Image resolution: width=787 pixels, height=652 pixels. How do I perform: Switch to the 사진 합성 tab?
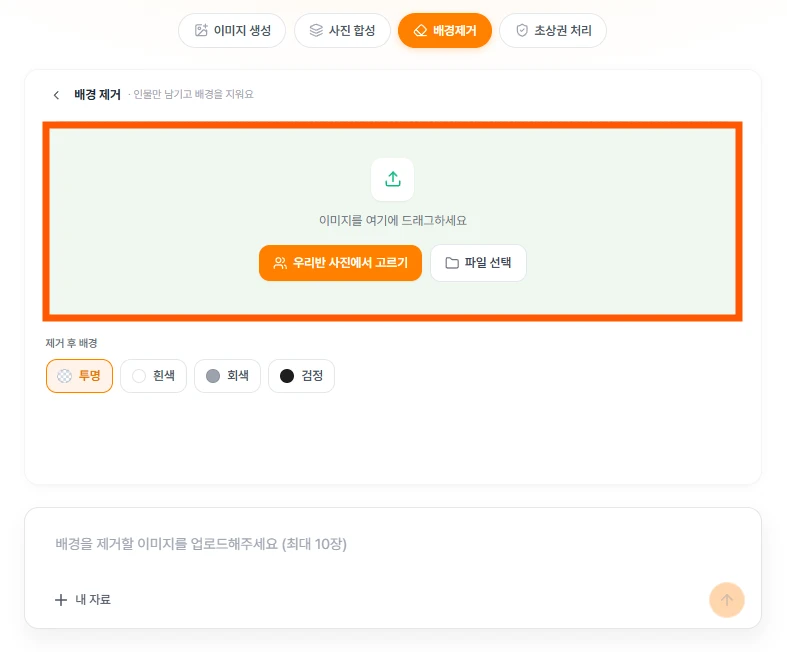click(342, 31)
